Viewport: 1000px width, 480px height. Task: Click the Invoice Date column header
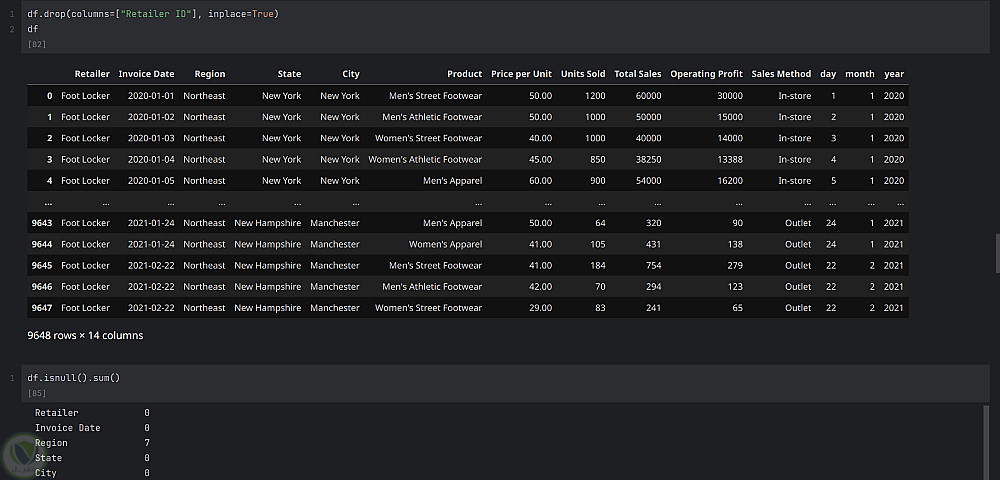click(146, 74)
